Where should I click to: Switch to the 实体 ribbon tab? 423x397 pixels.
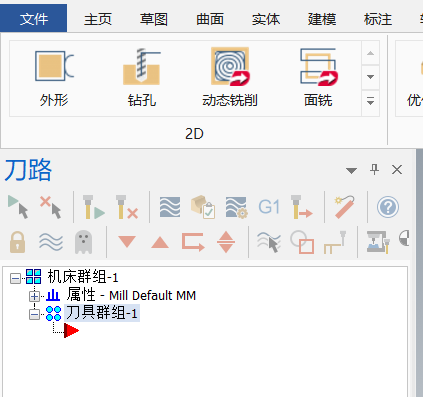(266, 19)
